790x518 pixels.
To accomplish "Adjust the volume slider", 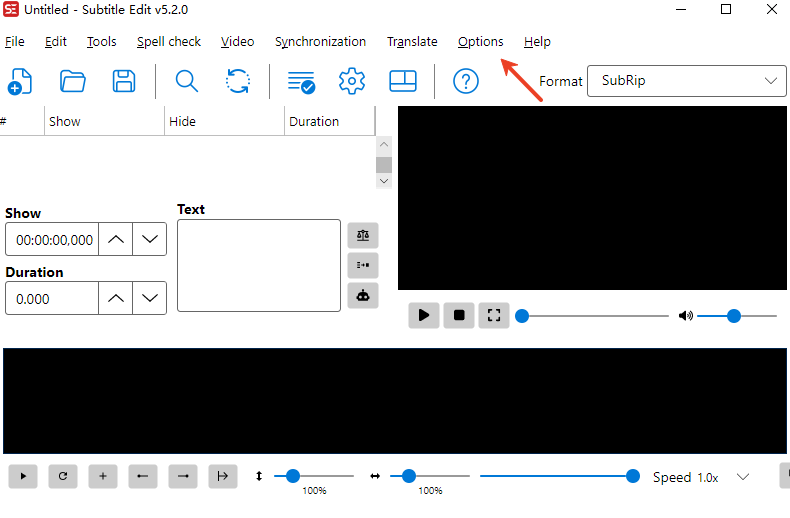I will pyautogui.click(x=737, y=316).
